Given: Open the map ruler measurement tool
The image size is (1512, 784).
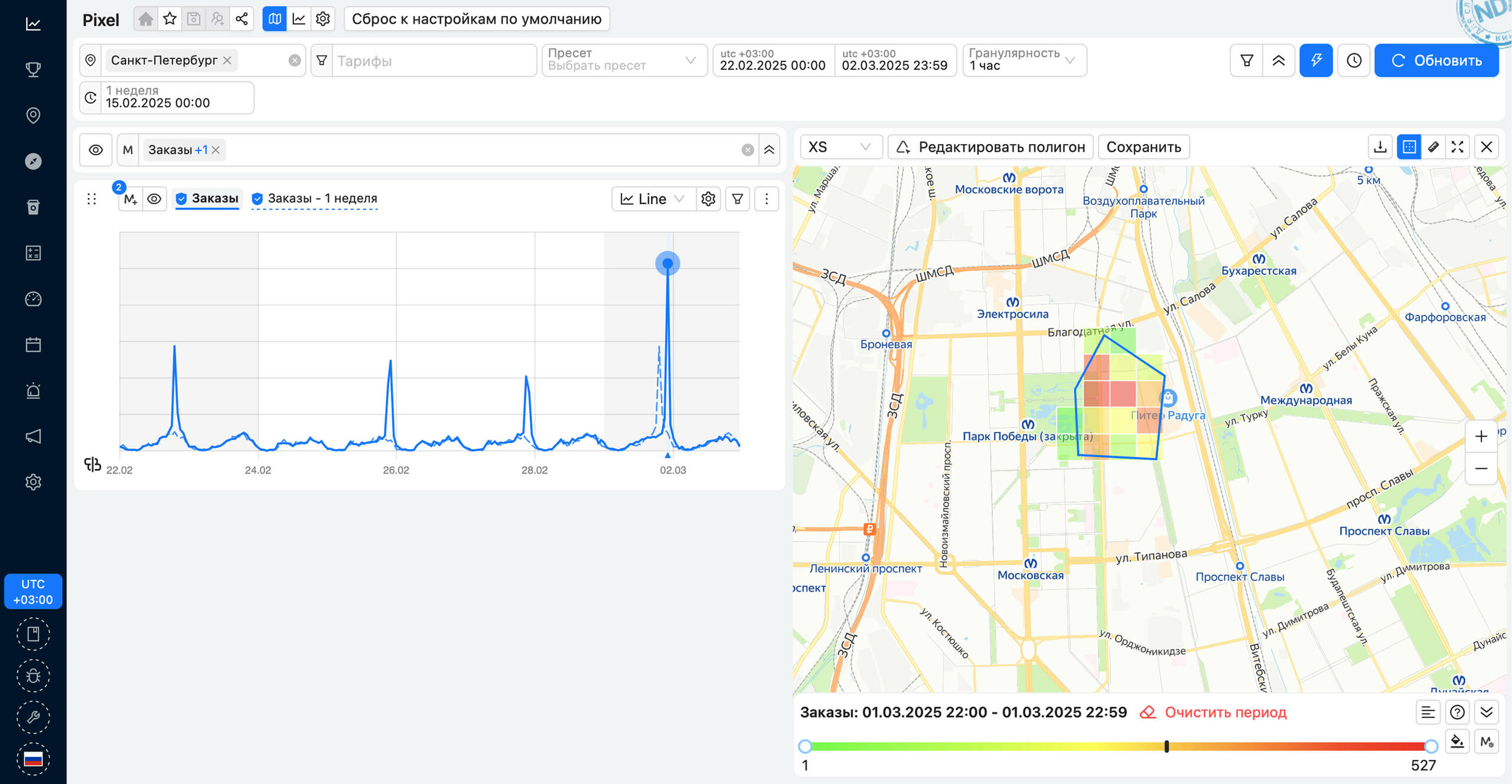Looking at the screenshot, I should tap(1433, 147).
